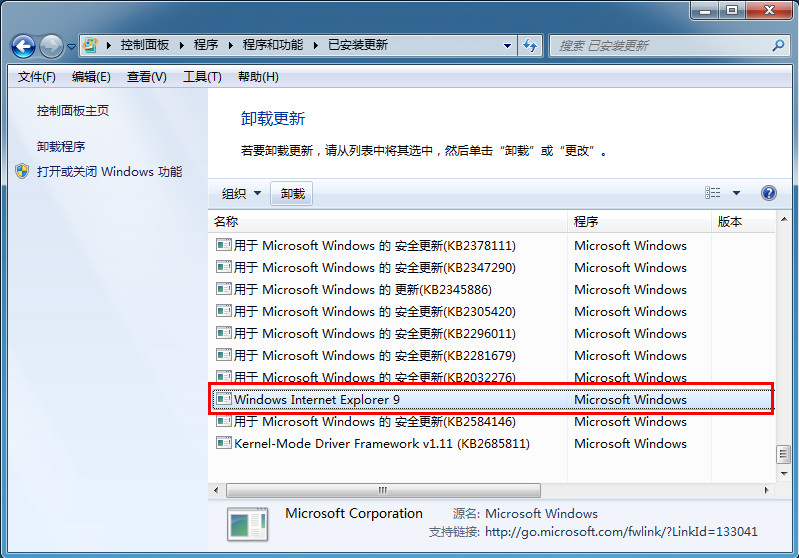Open the 卸载程序 link

pos(61,147)
